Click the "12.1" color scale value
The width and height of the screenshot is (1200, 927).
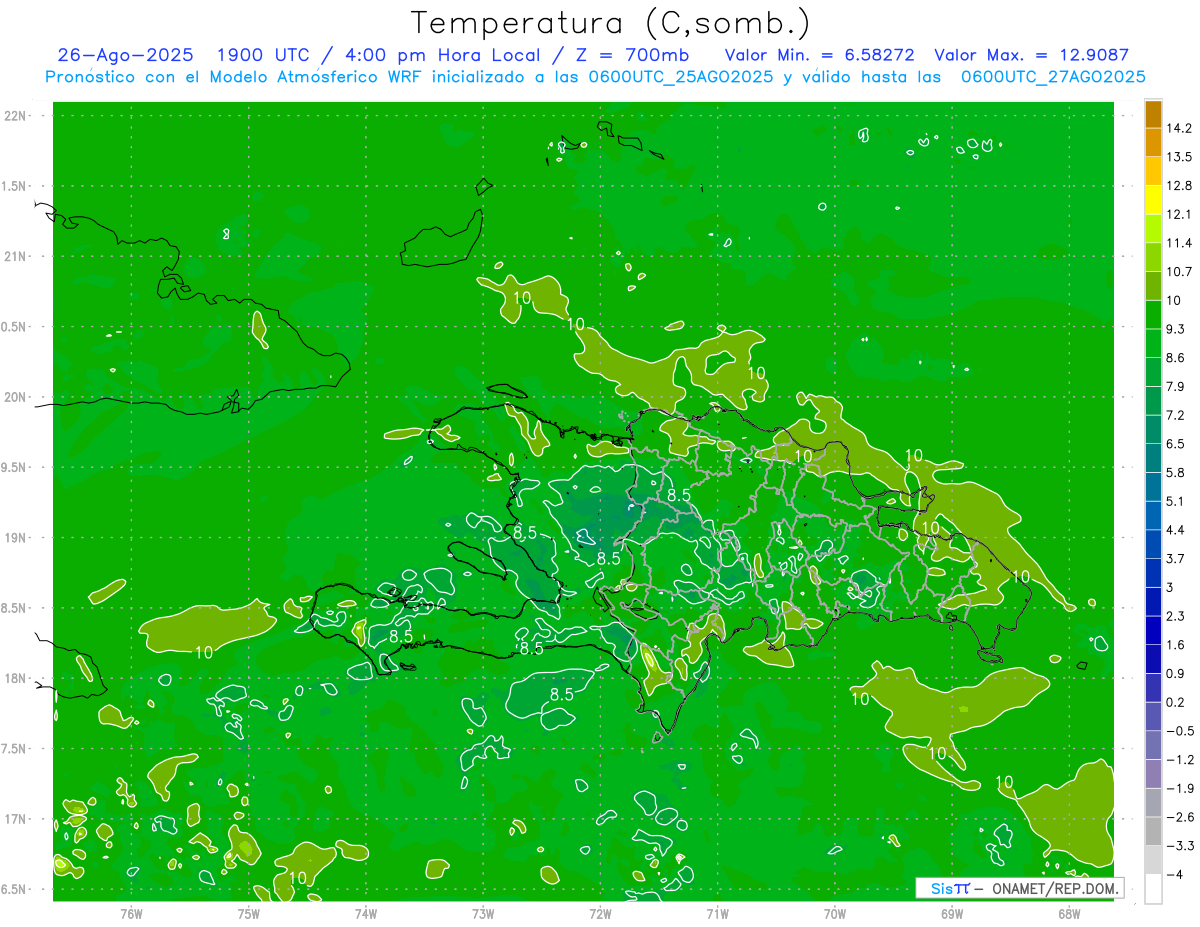(x=1179, y=214)
